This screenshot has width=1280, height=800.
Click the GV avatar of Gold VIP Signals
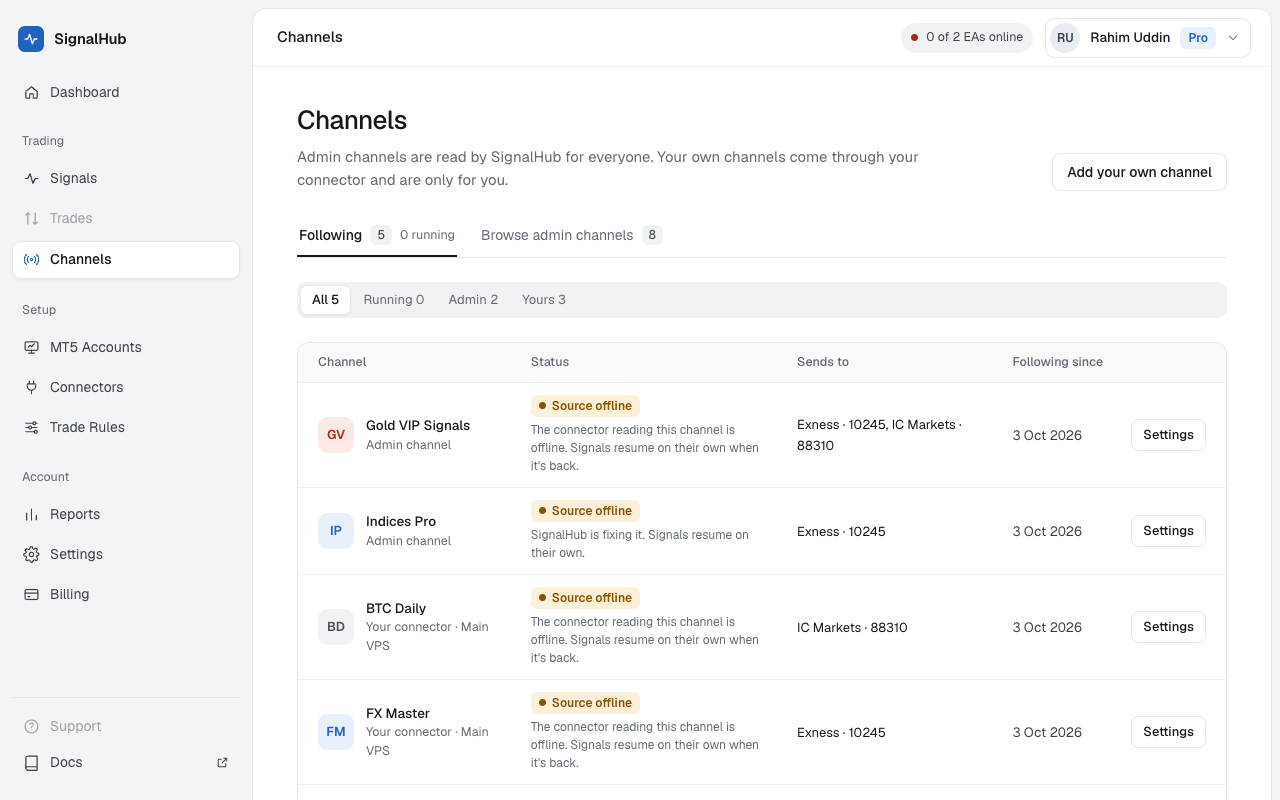pos(336,435)
